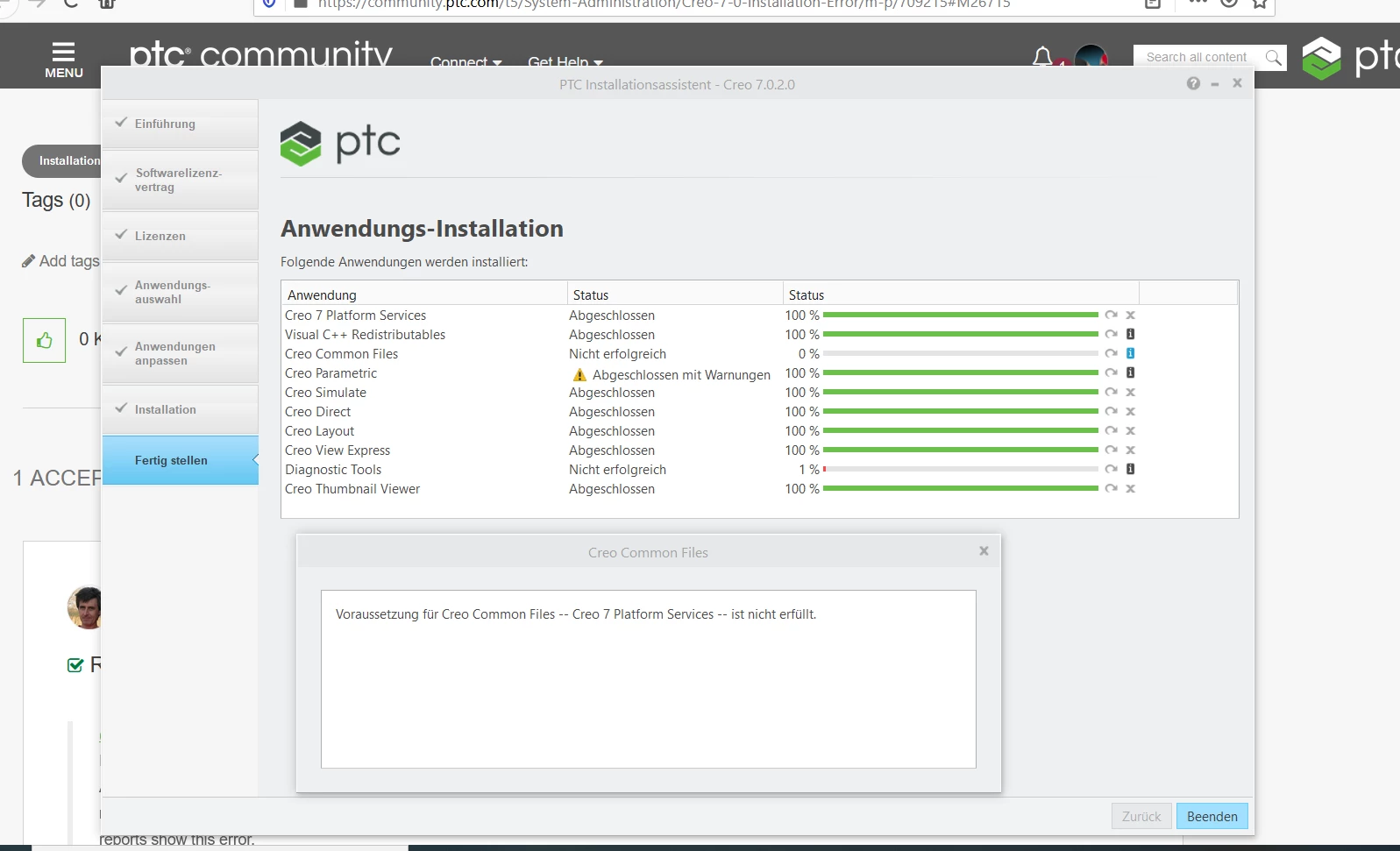The width and height of the screenshot is (1400, 851).
Task: Click 'Abgeschlossen mit Warnungen' status text
Action: coord(681,375)
